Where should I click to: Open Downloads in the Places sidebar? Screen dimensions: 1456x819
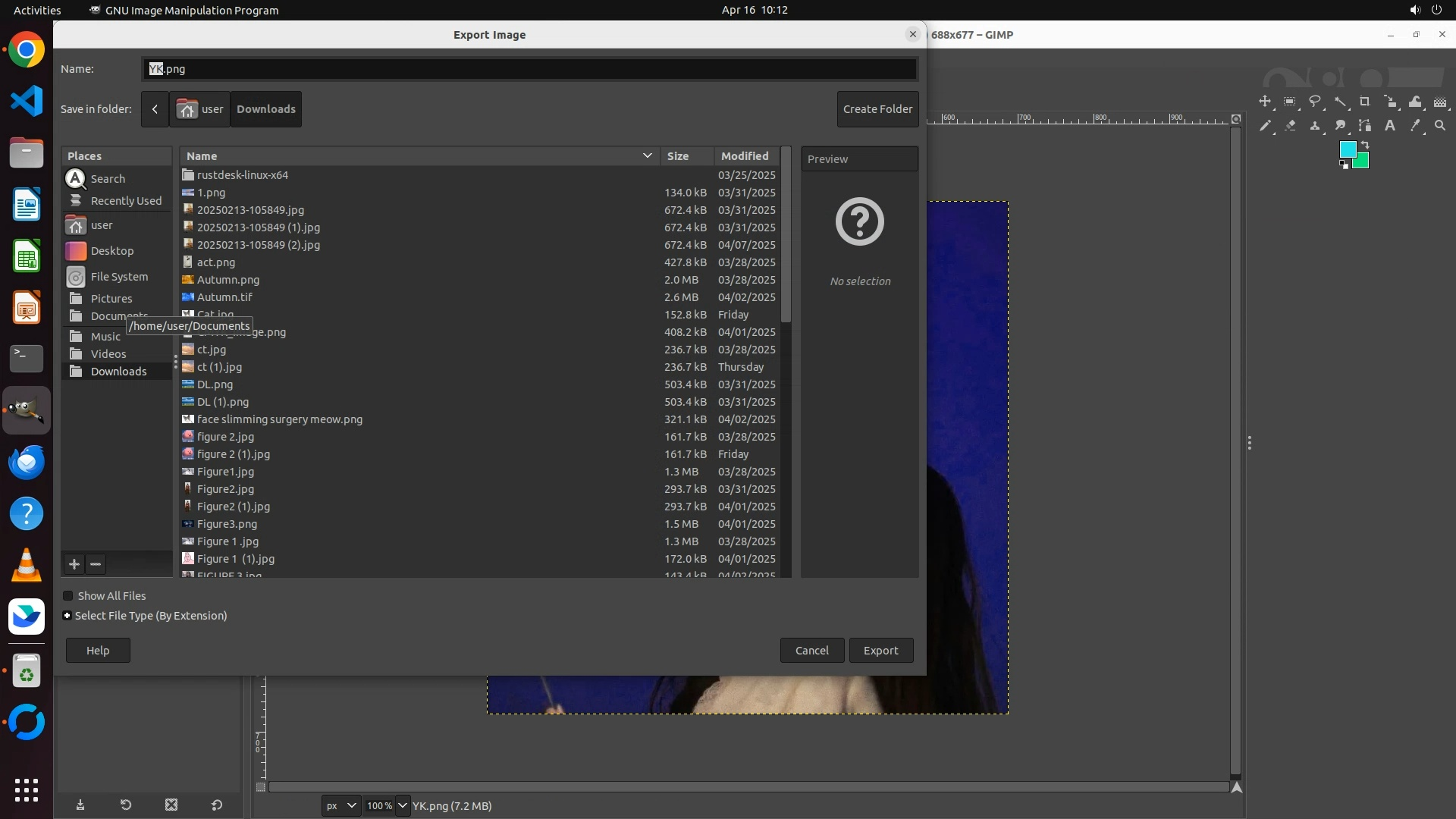118,372
